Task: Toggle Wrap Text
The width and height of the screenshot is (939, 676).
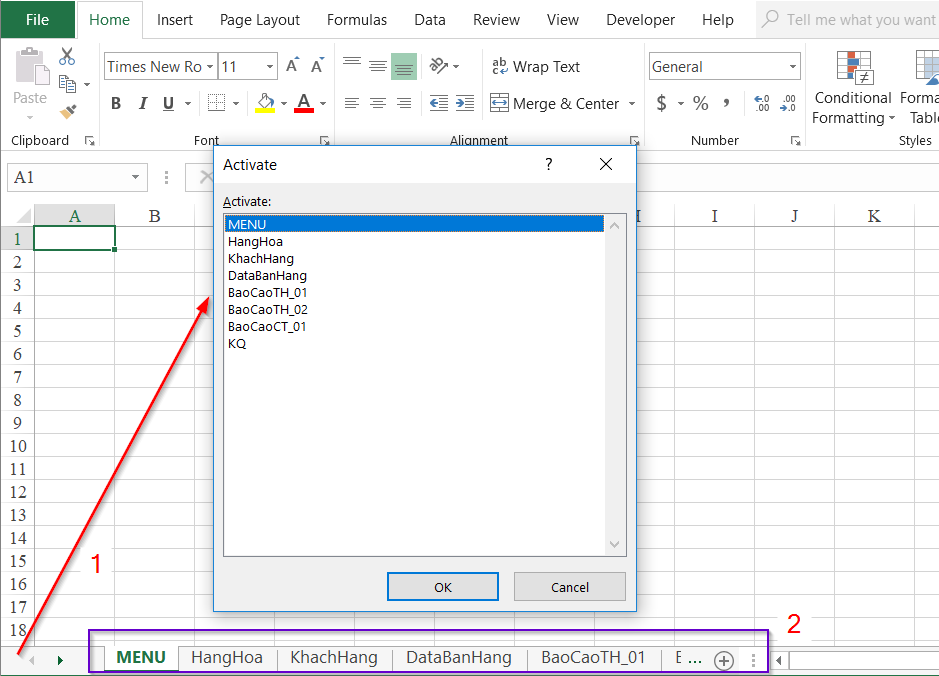Action: click(536, 66)
